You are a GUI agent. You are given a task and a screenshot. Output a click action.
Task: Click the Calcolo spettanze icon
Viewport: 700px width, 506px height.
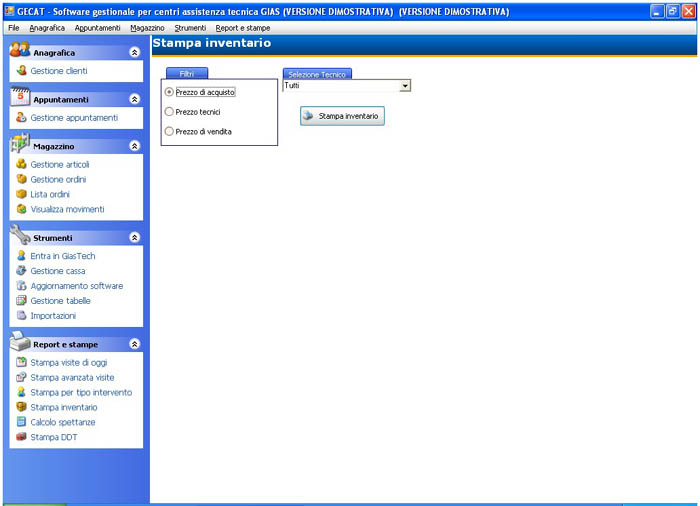point(21,422)
